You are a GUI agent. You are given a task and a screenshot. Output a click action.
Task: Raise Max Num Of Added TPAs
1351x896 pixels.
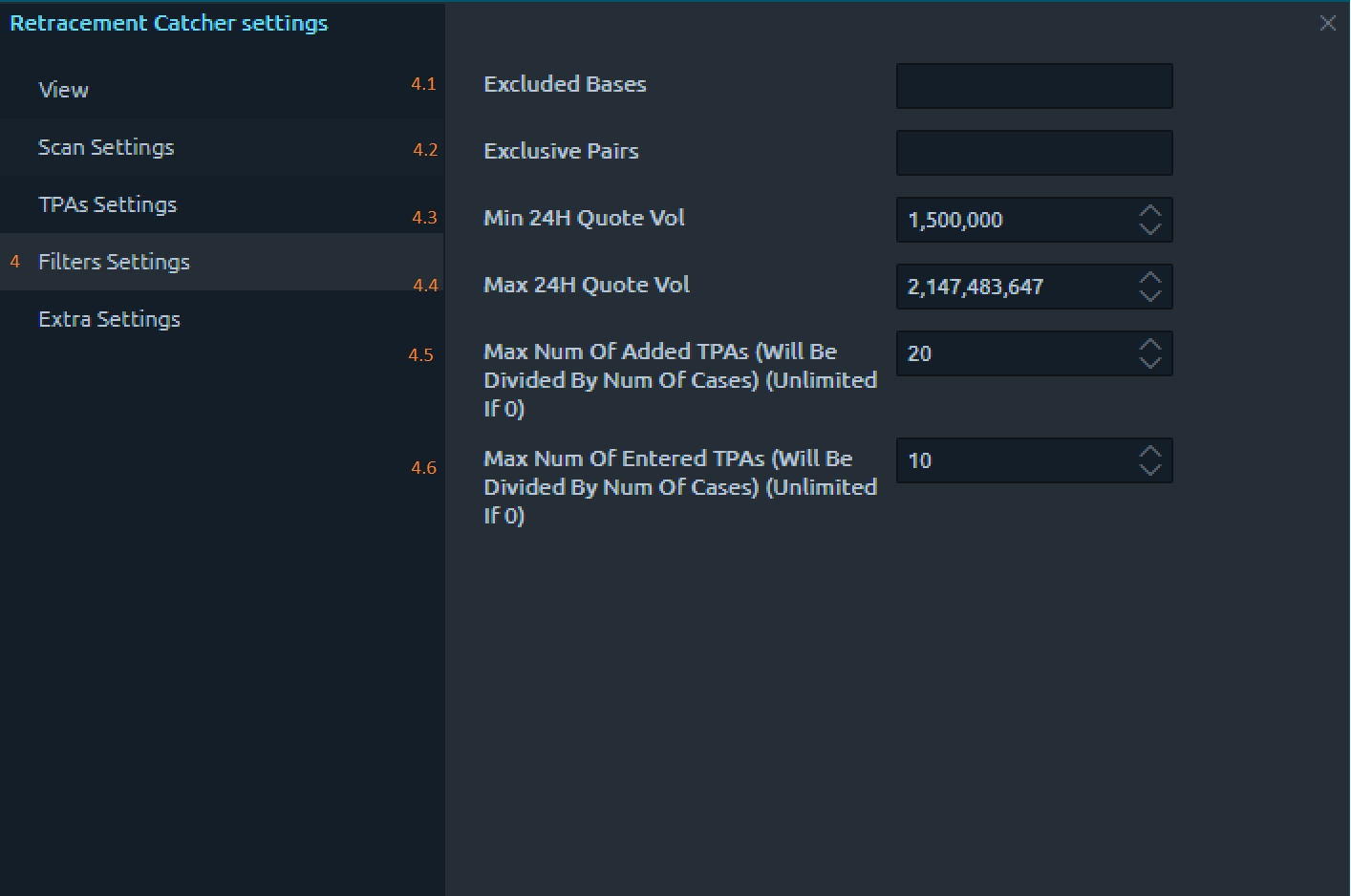[x=1150, y=345]
